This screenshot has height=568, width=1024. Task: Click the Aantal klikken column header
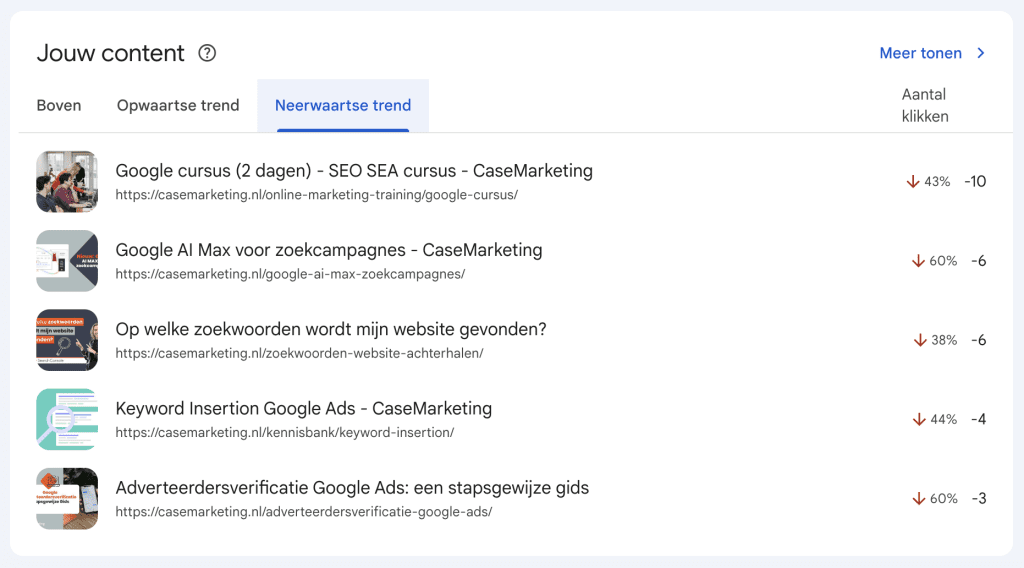925,105
